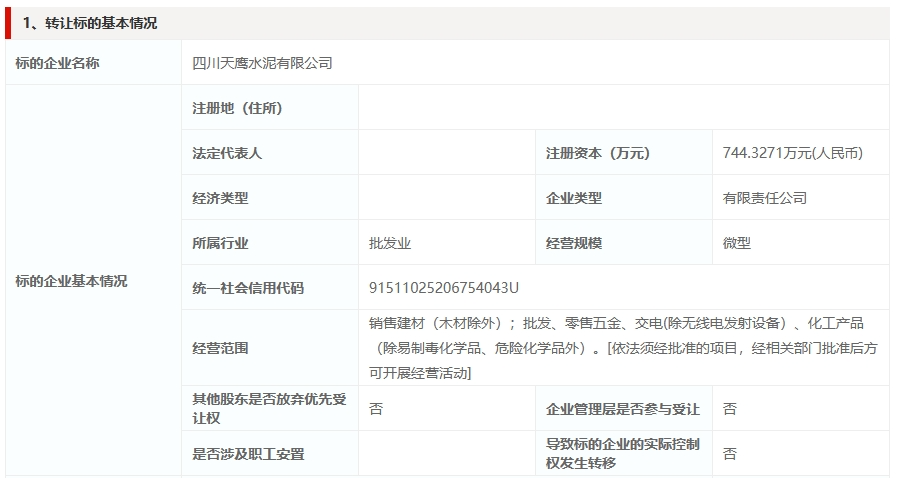
Task: Click the 法定代表人 label
Action: (x=227, y=153)
